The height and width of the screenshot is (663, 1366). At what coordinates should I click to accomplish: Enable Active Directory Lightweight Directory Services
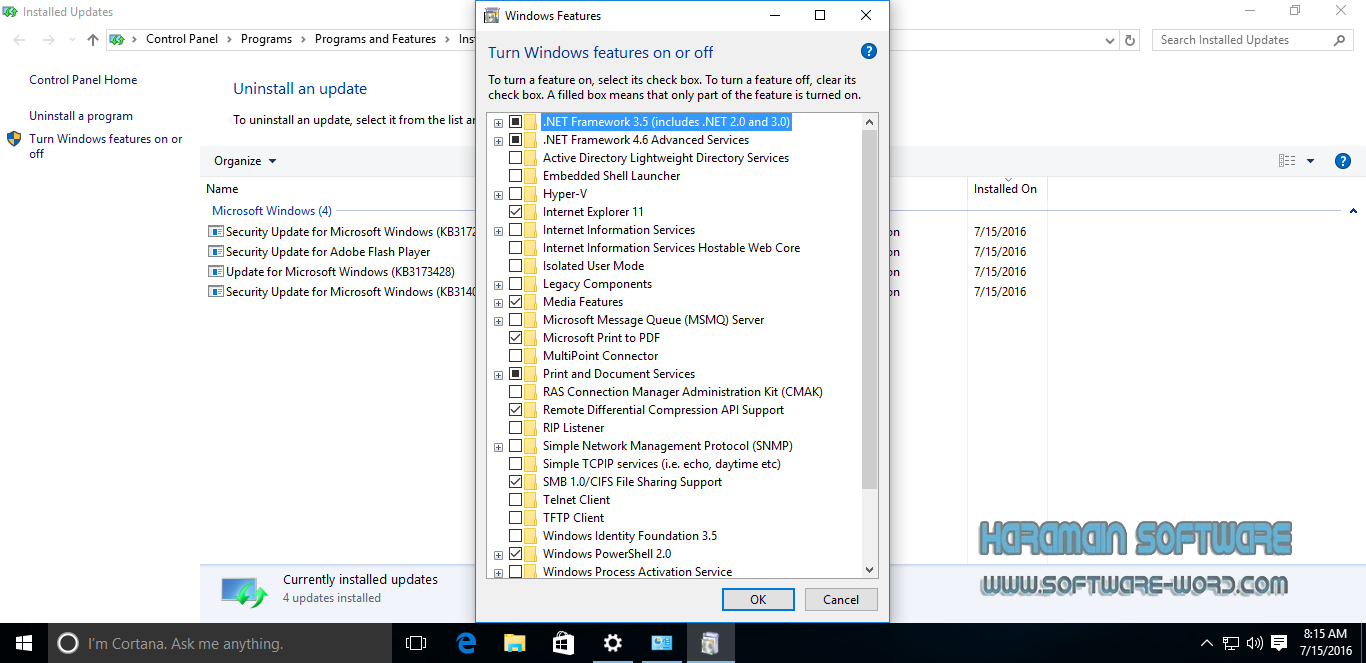516,158
